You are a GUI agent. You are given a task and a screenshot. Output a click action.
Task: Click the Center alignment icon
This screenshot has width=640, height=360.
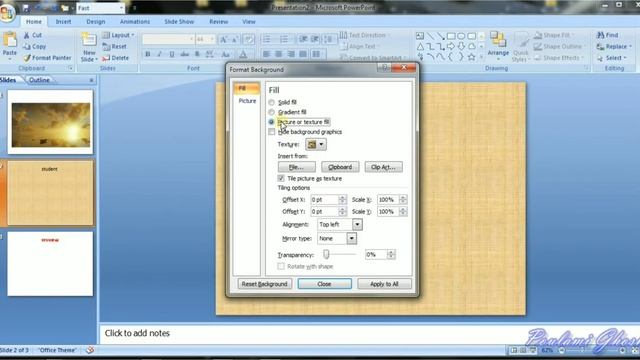coord(279,54)
